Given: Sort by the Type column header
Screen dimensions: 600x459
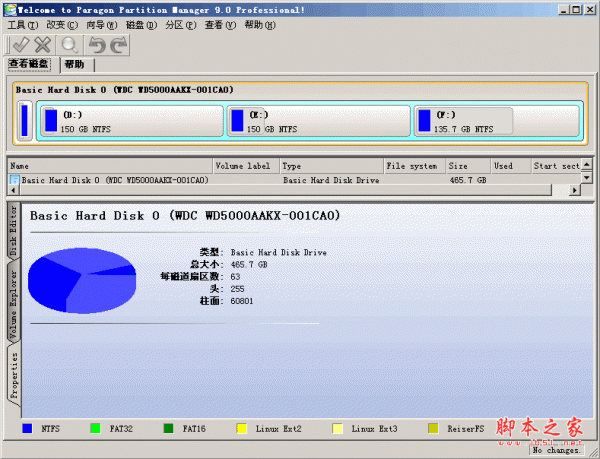Looking at the screenshot, I should [331, 166].
